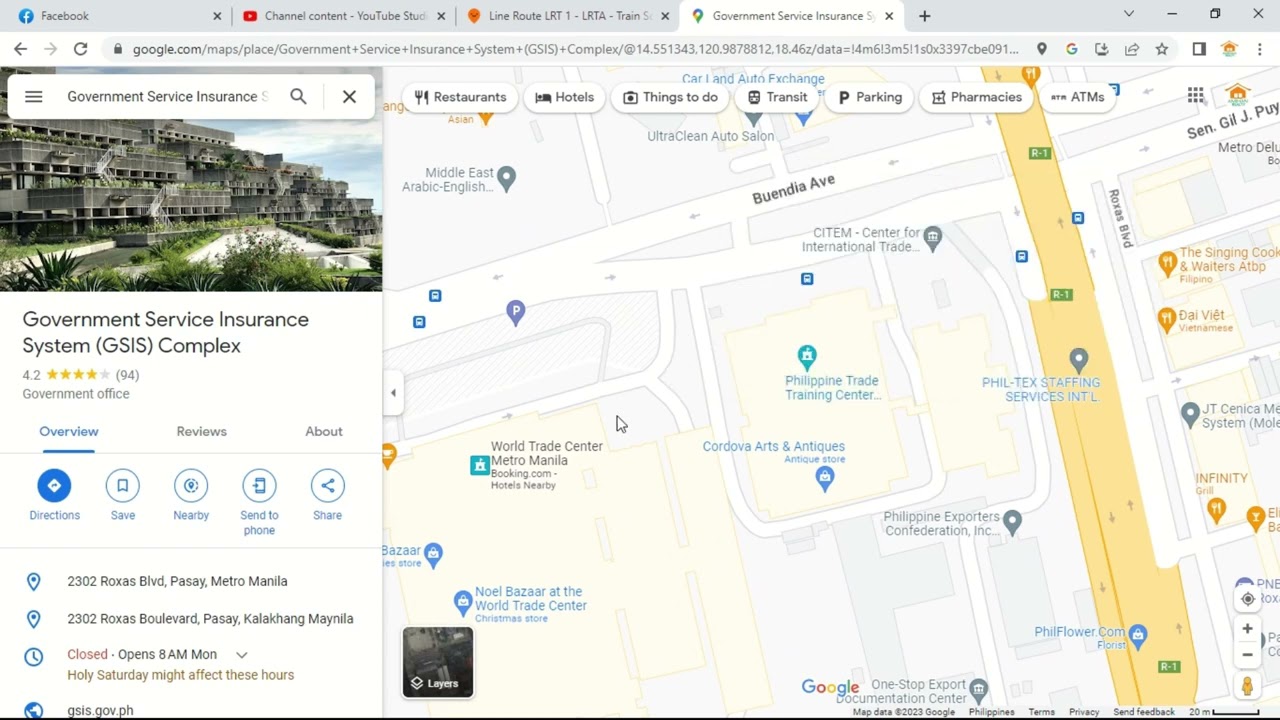The width and height of the screenshot is (1280, 720).
Task: Click the Noel Bazaar map pin
Action: (462, 602)
